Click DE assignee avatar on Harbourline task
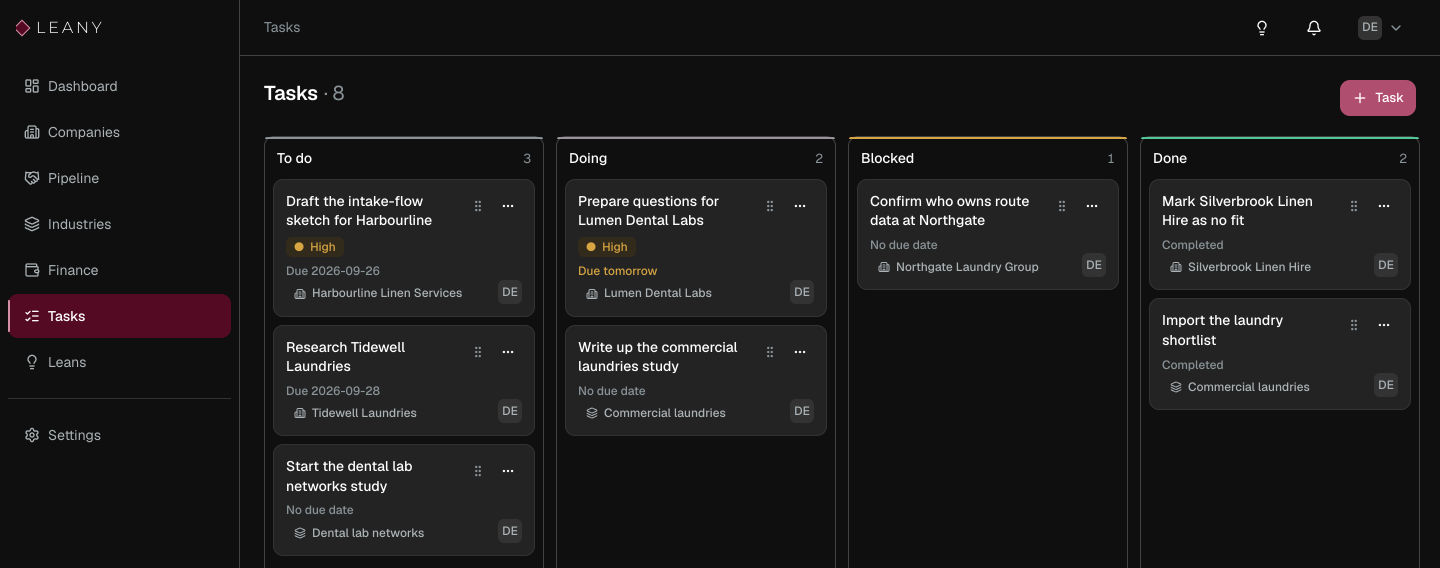 (510, 292)
